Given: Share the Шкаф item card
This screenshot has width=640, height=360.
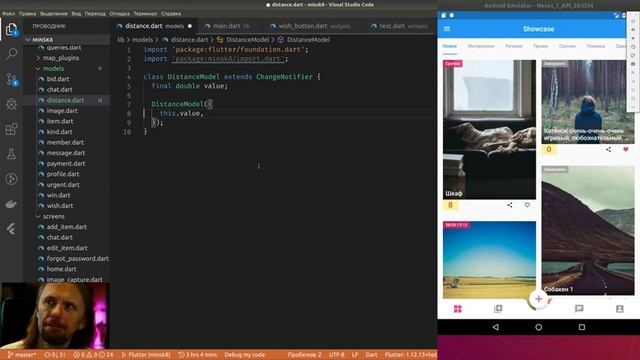Looking at the screenshot, I should pyautogui.click(x=510, y=205).
